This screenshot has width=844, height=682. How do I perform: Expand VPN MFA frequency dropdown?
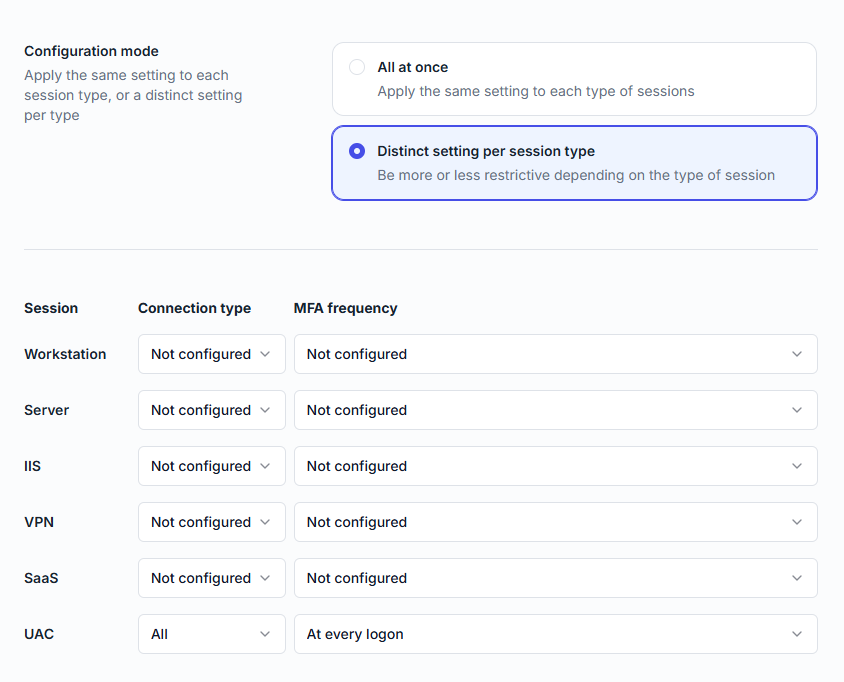pos(555,522)
